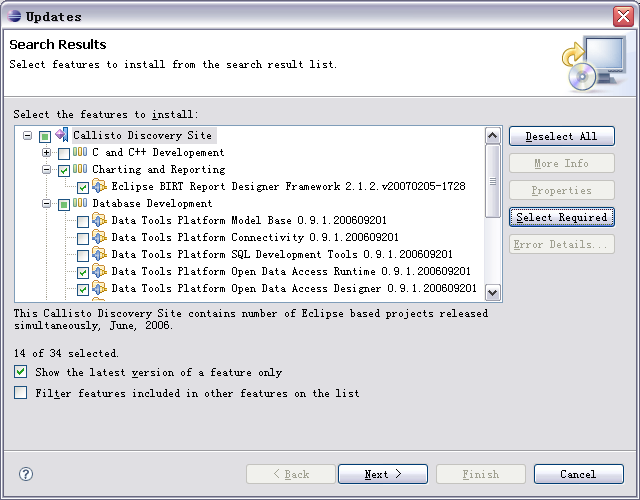This screenshot has height=500, width=640.
Task: Enable Filter features included in other features
Action: pos(20,393)
